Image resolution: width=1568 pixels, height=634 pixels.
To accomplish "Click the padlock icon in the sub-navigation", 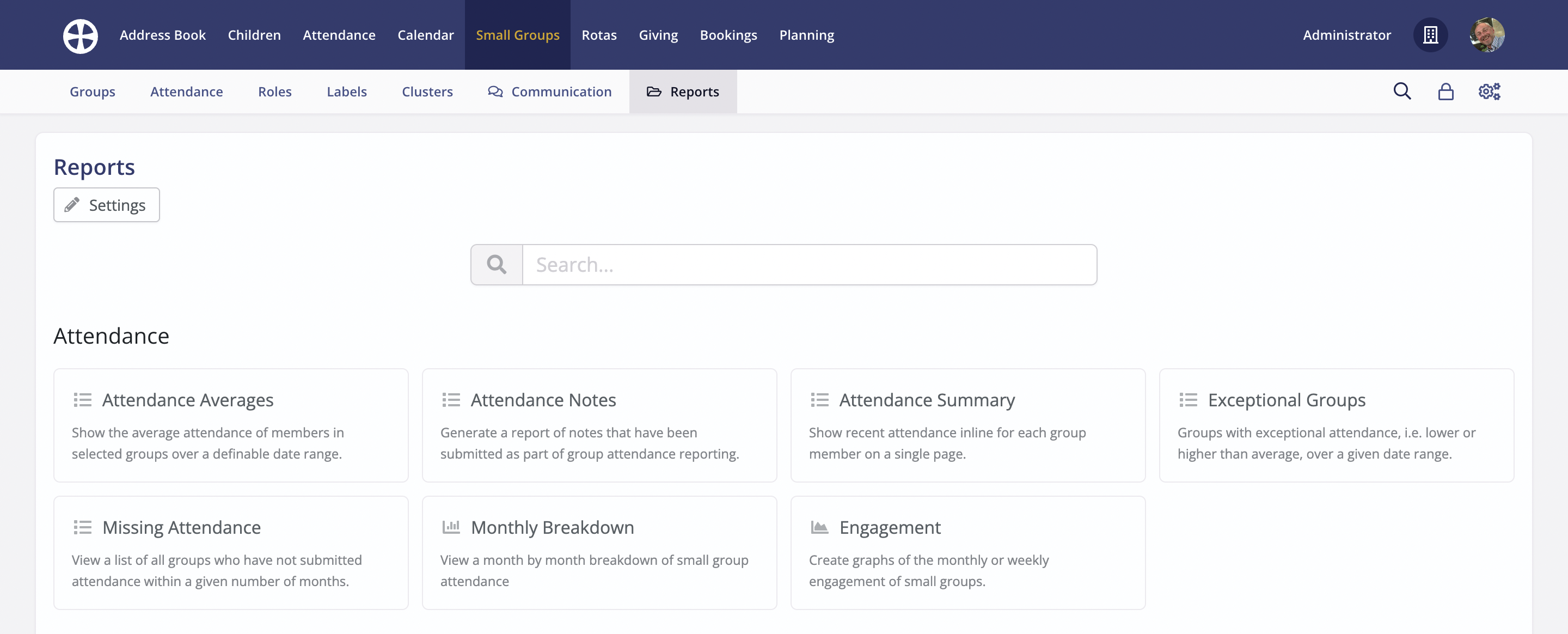I will [1445, 92].
